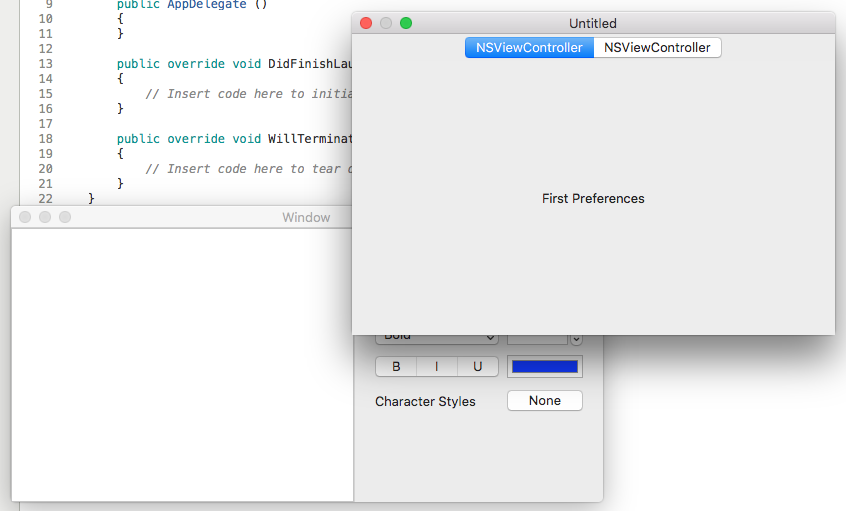Open the font style dropdown behind Untitled window

[436, 339]
